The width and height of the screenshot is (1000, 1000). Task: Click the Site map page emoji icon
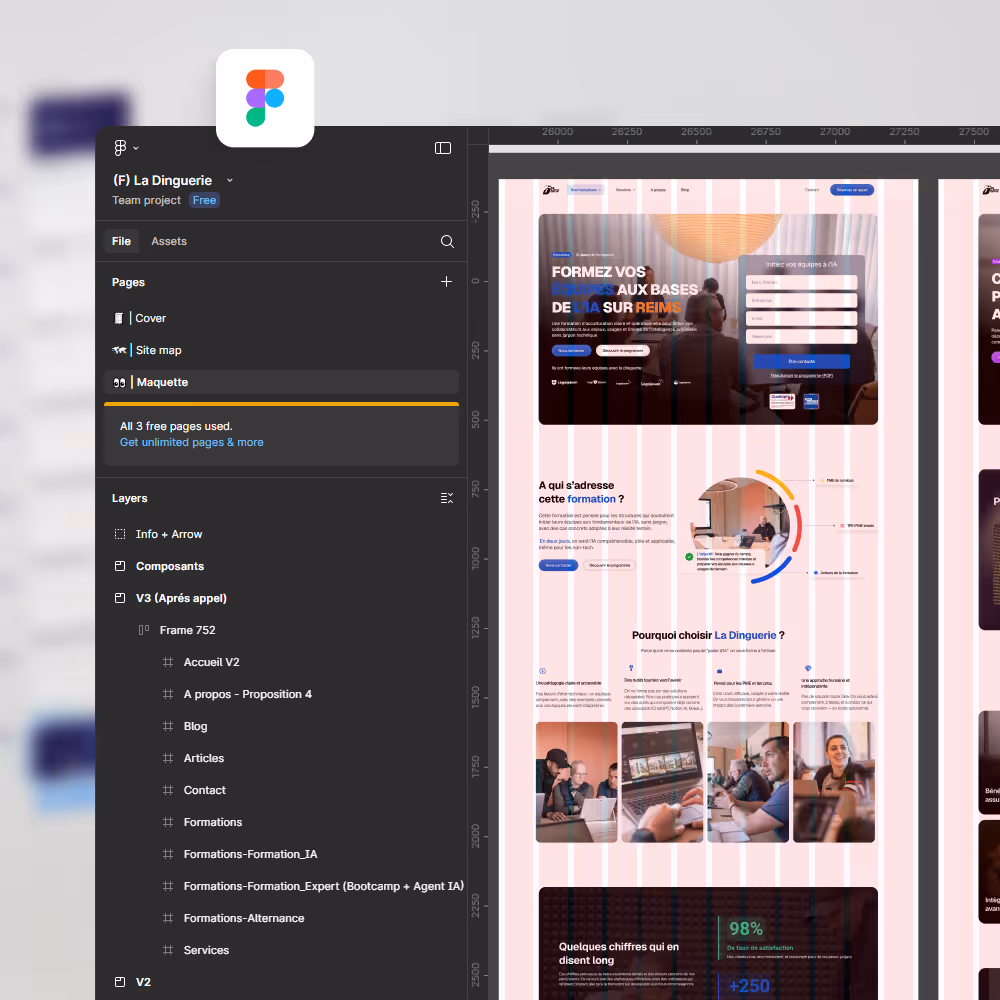(x=119, y=350)
